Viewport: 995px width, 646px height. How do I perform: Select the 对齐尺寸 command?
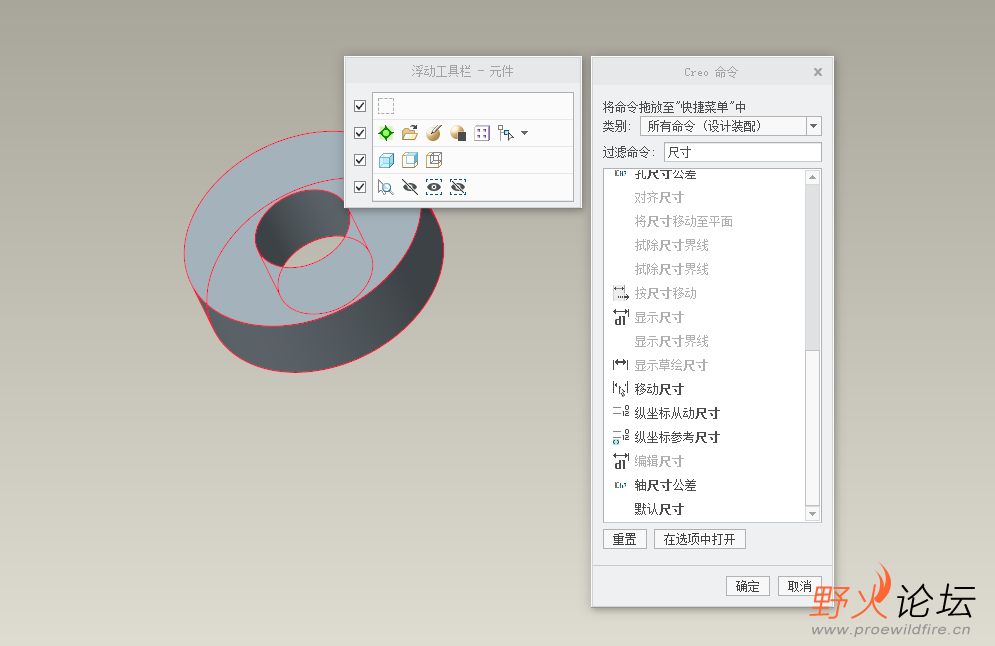(x=659, y=197)
